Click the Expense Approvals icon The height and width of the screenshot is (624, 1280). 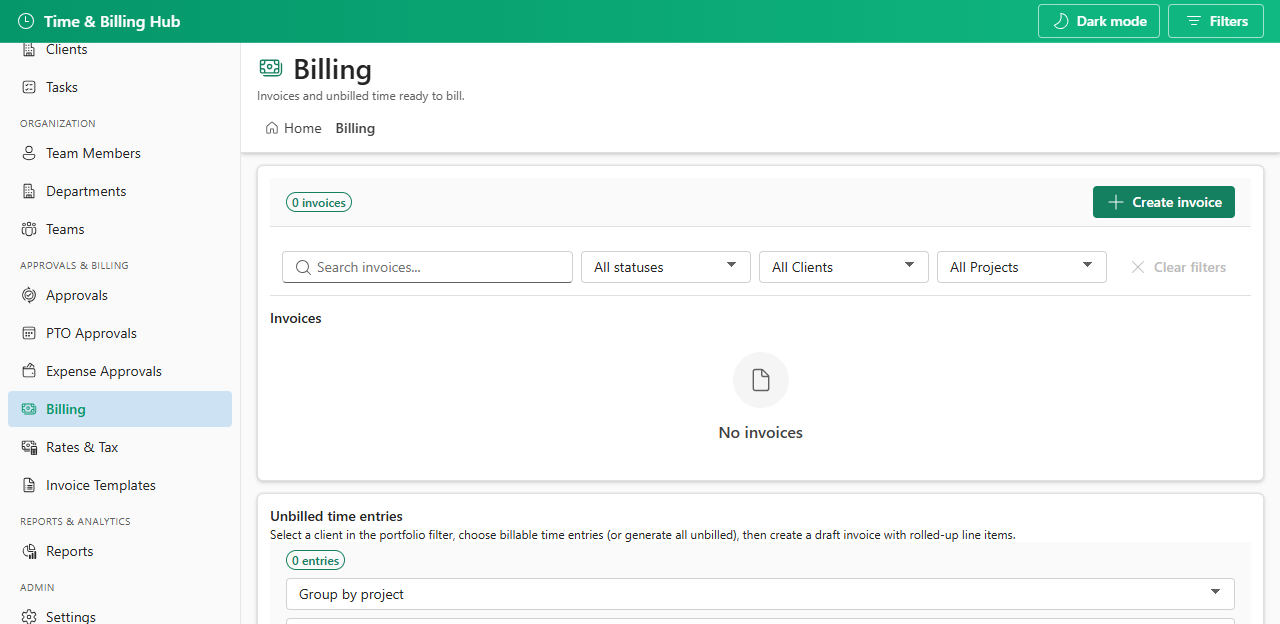pyautogui.click(x=29, y=371)
